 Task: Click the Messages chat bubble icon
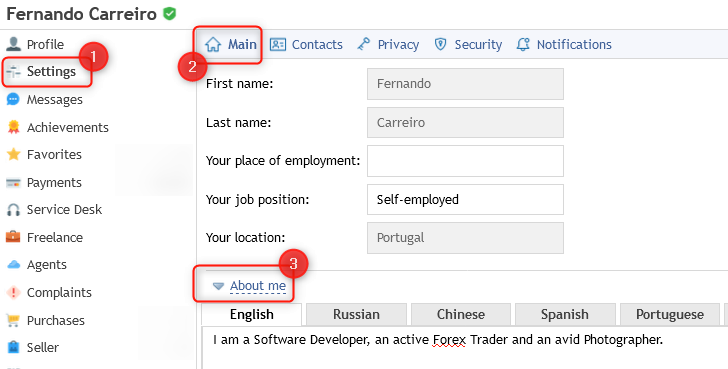point(13,99)
